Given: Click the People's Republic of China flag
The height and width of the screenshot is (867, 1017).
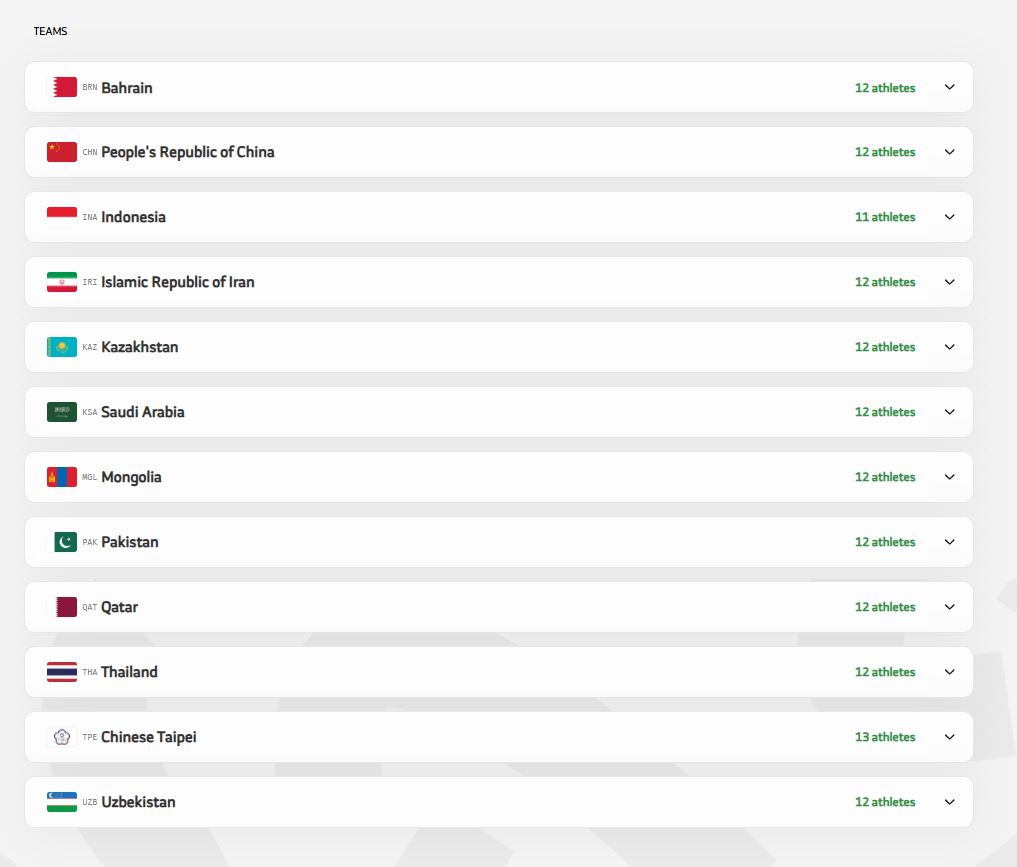Looking at the screenshot, I should coord(61,152).
